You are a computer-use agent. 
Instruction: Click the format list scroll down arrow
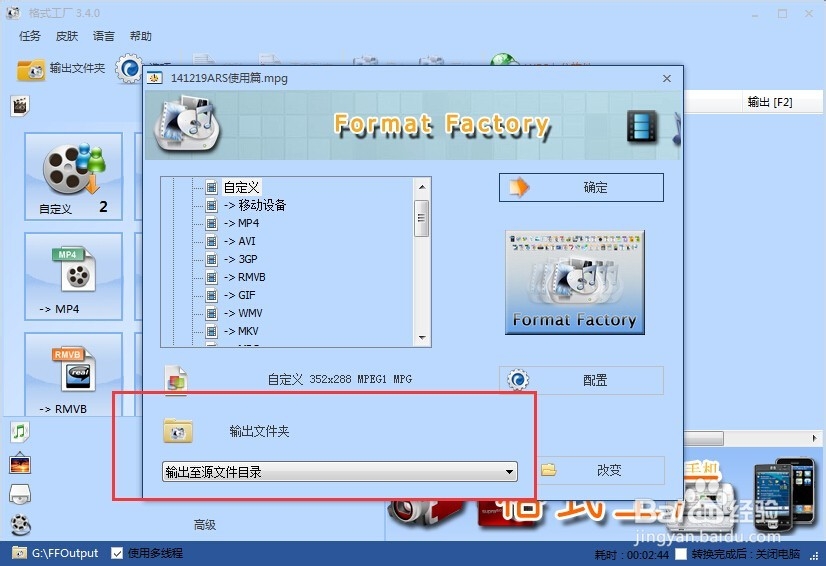pos(421,337)
